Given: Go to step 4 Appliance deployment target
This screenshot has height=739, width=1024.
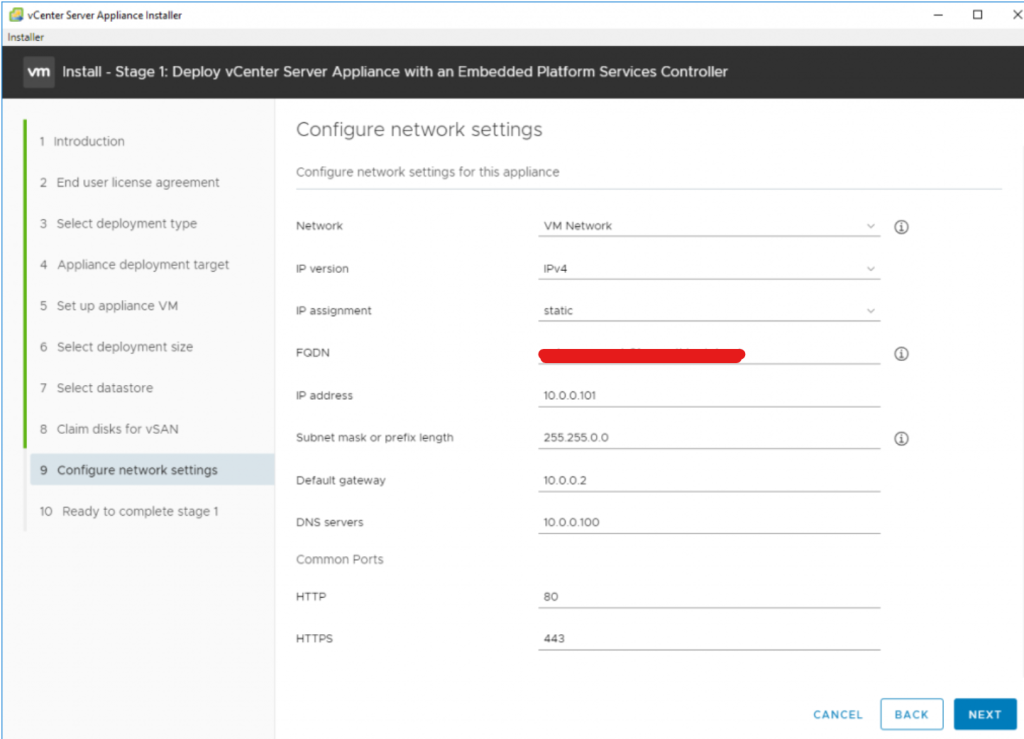Looking at the screenshot, I should (134, 264).
